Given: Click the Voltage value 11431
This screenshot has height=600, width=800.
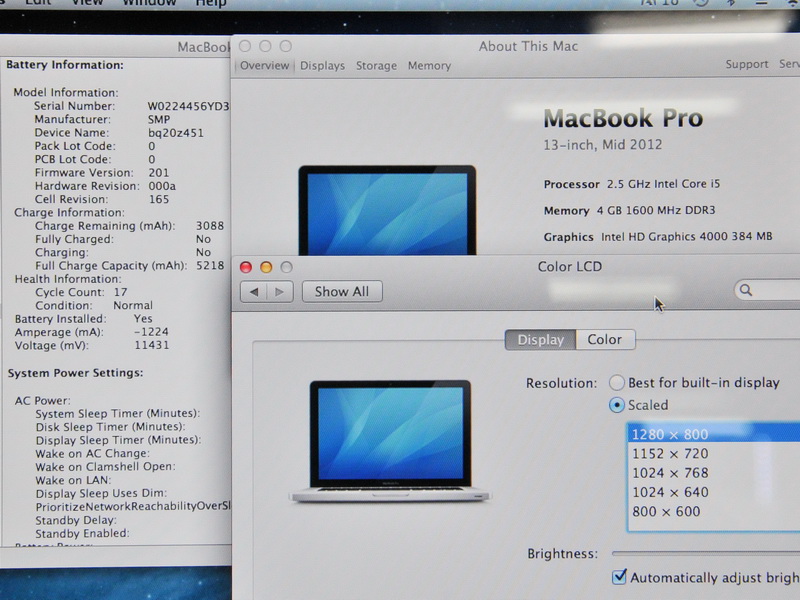Looking at the screenshot, I should pos(152,345).
